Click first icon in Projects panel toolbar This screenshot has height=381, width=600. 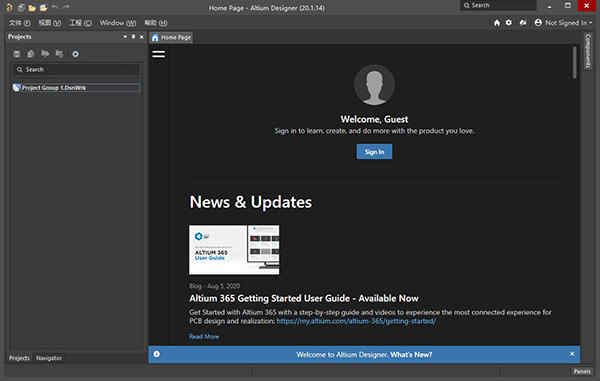[x=16, y=54]
